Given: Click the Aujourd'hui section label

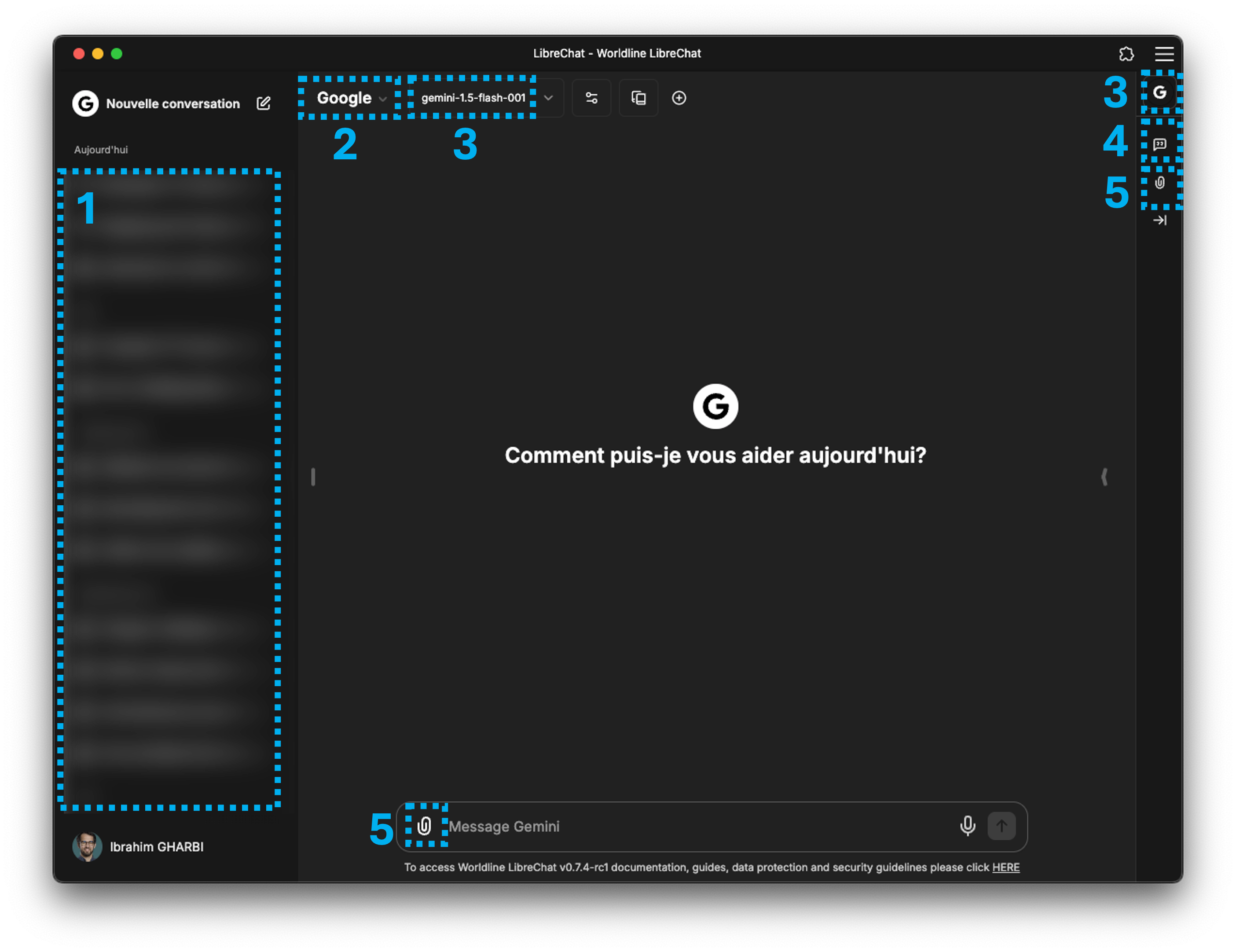Looking at the screenshot, I should tap(101, 150).
